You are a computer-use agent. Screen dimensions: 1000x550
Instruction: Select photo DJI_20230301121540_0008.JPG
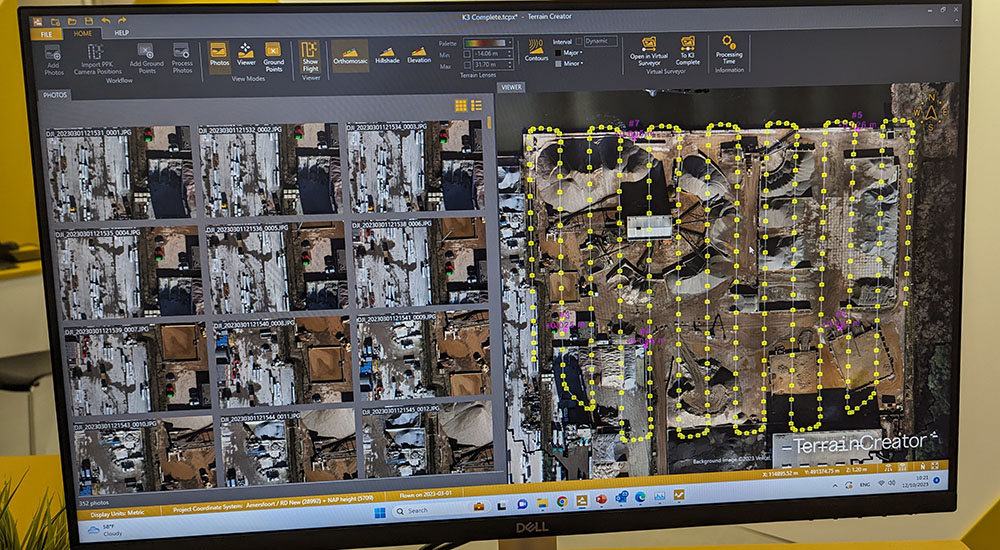[x=283, y=362]
